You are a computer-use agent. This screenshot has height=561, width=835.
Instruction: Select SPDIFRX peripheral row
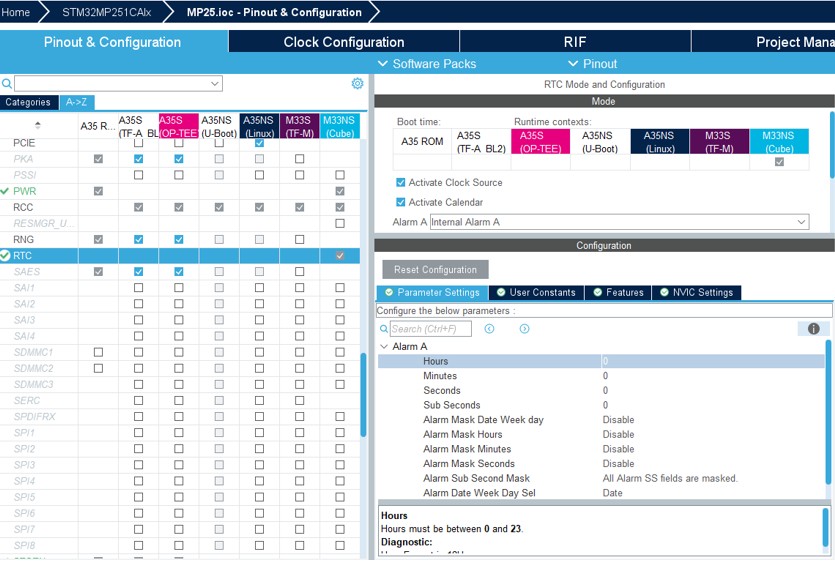click(x=180, y=417)
